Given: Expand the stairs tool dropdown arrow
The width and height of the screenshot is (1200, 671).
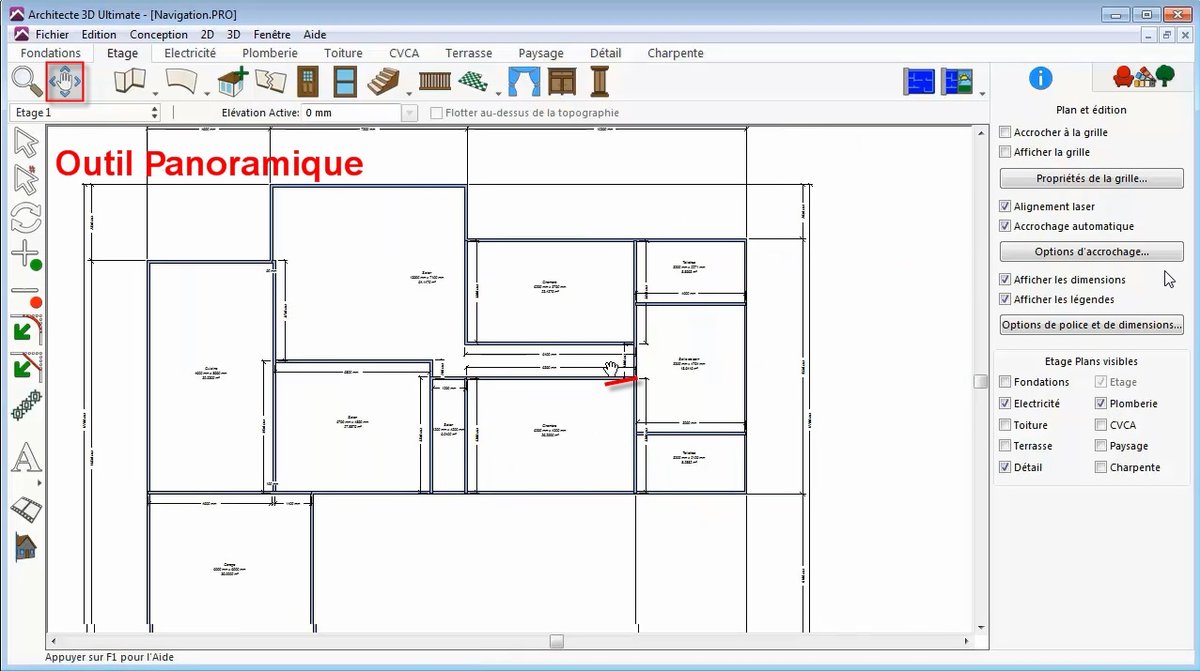Looking at the screenshot, I should point(409,95).
